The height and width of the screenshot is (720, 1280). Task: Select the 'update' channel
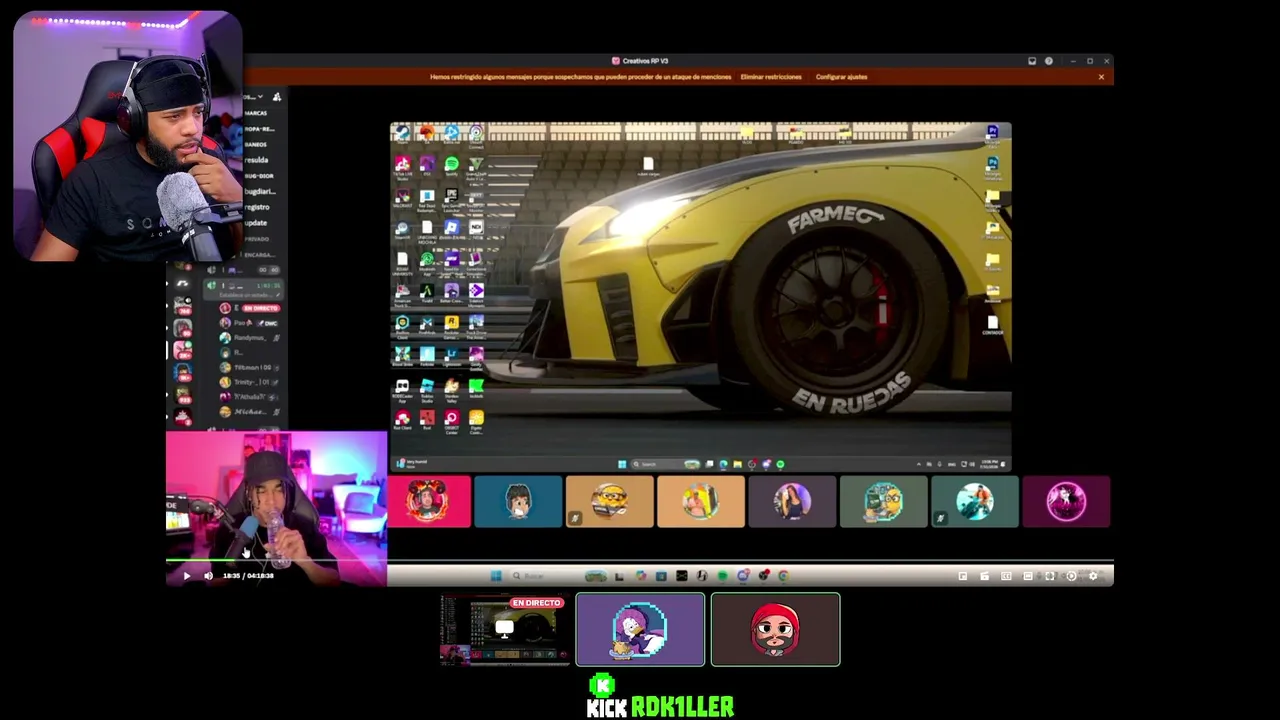tap(256, 222)
